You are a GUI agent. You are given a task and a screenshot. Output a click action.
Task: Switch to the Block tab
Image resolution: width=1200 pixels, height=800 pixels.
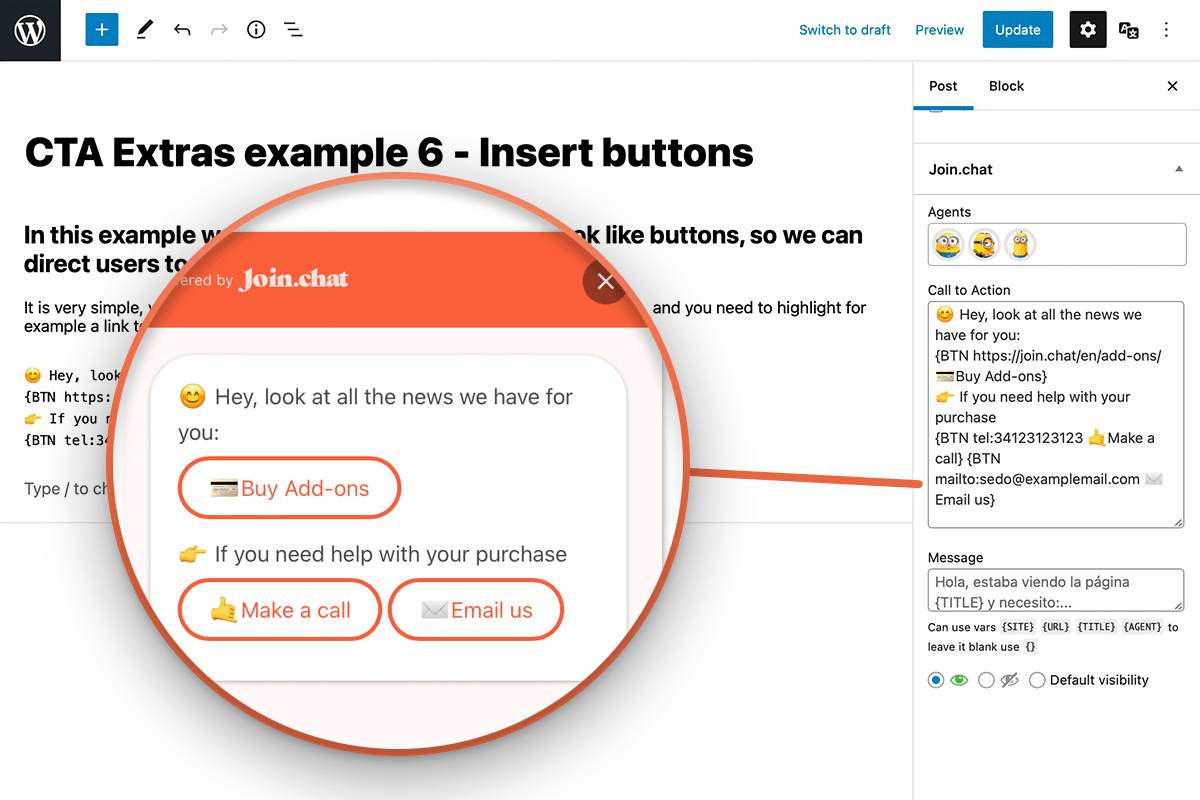[1006, 86]
